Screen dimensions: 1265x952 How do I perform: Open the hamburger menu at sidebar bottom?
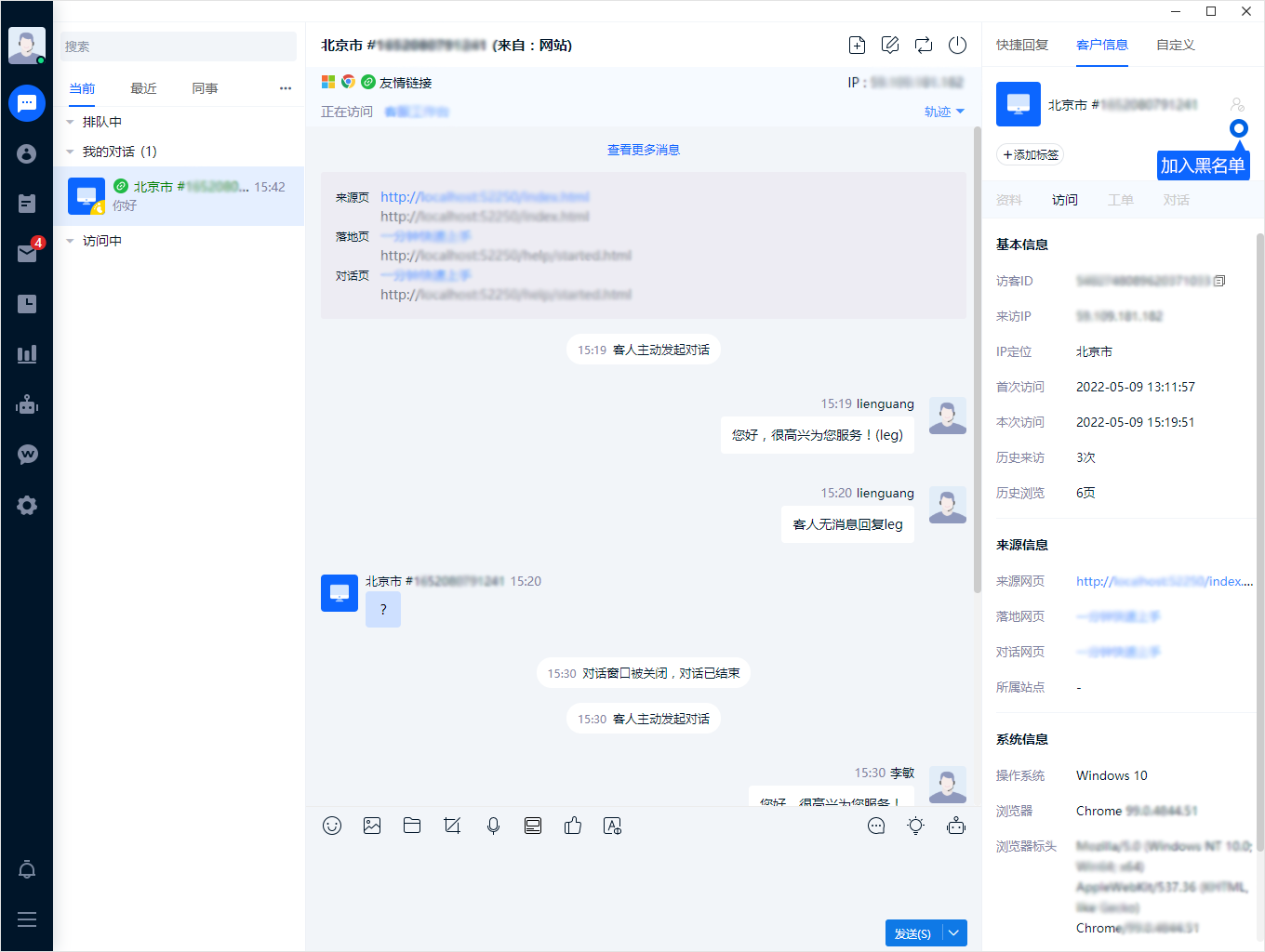pos(27,919)
